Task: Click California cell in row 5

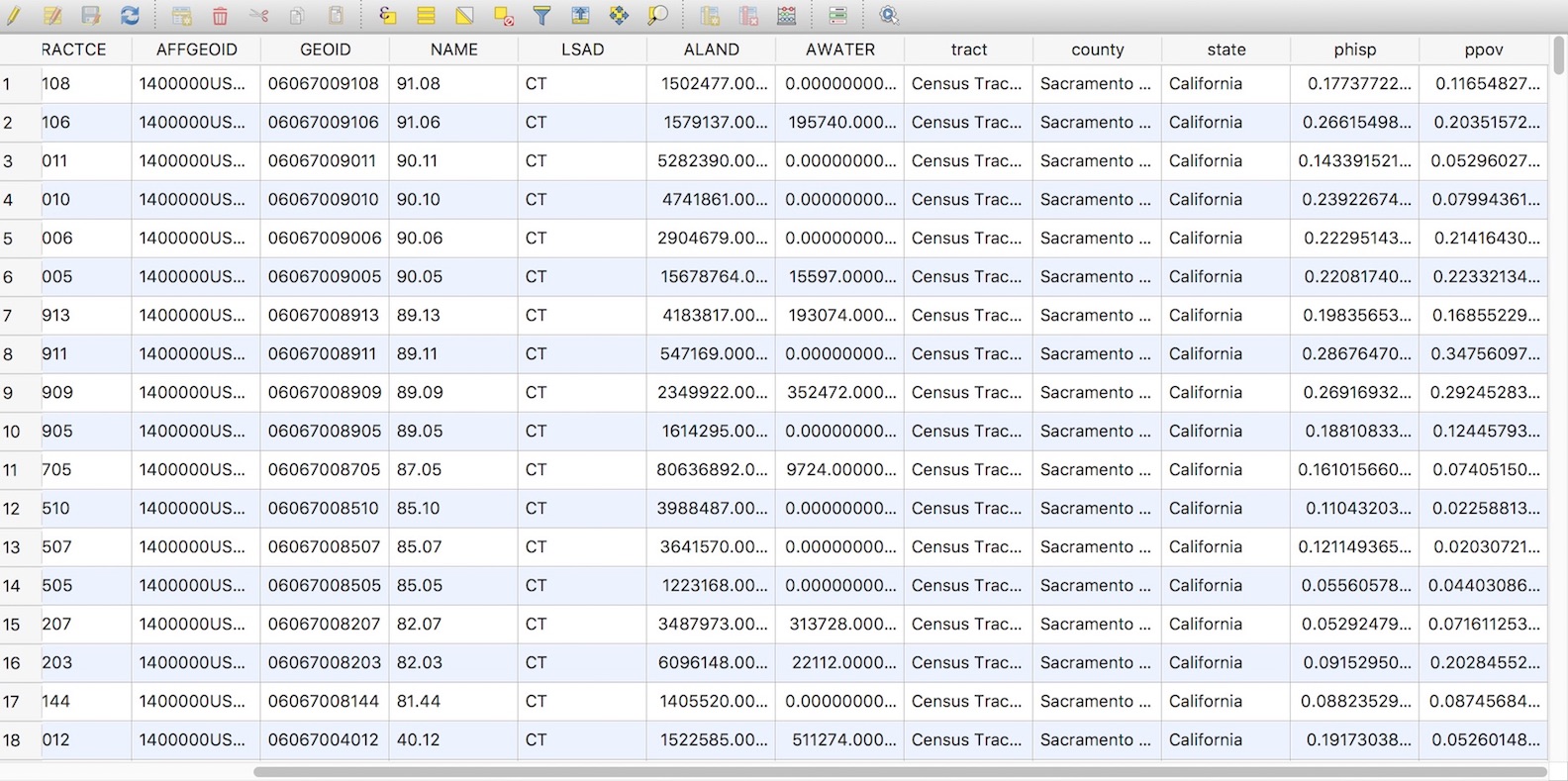Action: click(x=1225, y=239)
